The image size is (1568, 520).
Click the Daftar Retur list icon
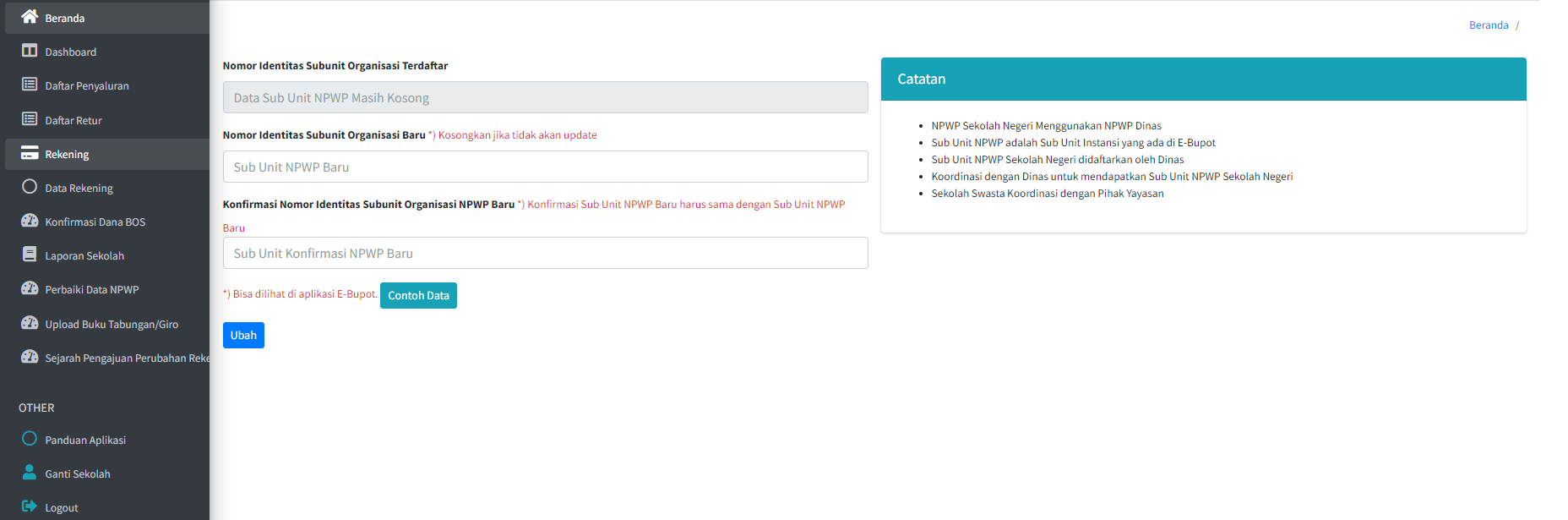tap(30, 119)
